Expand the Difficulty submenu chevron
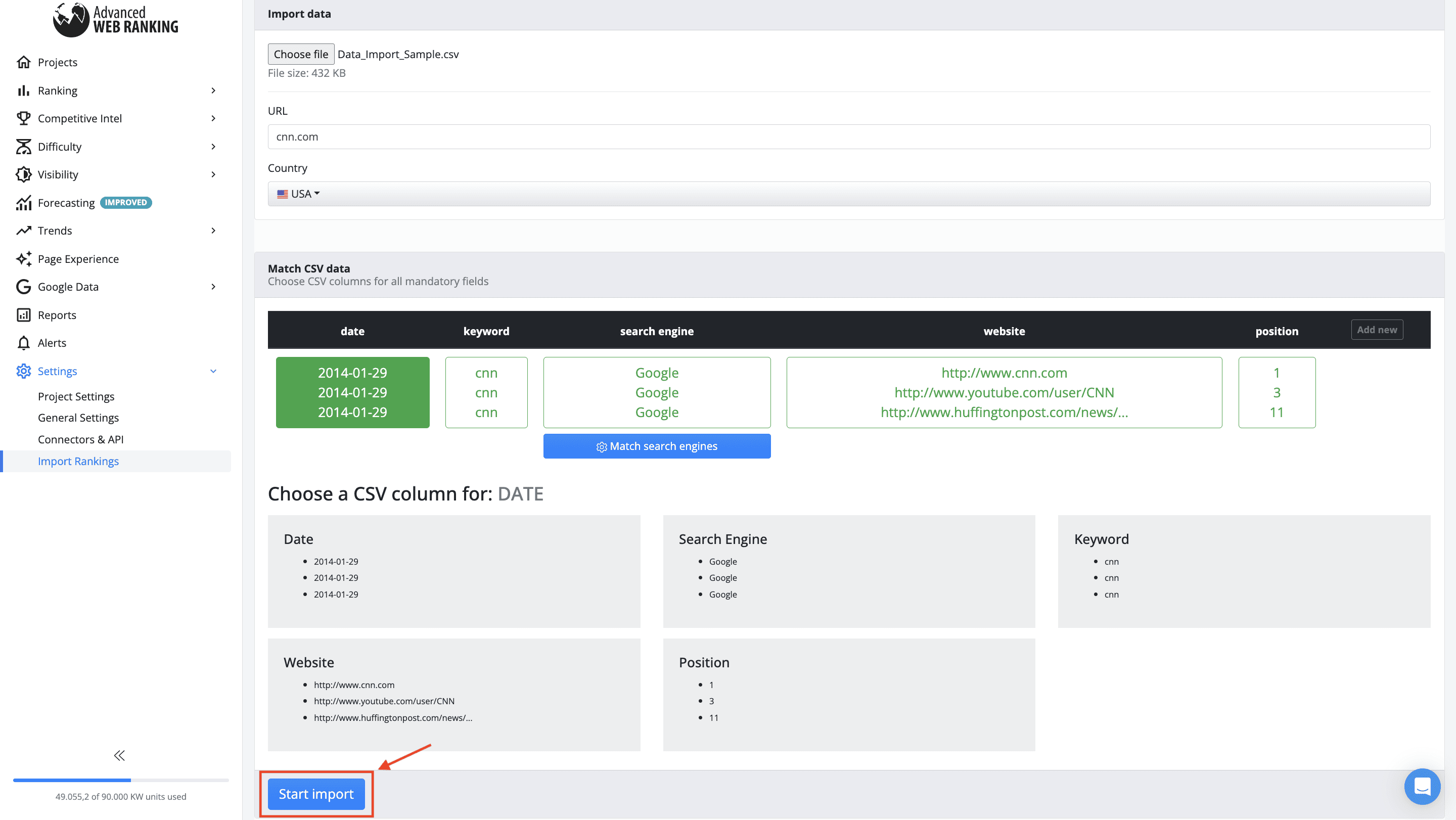This screenshot has width=1456, height=820. click(213, 147)
